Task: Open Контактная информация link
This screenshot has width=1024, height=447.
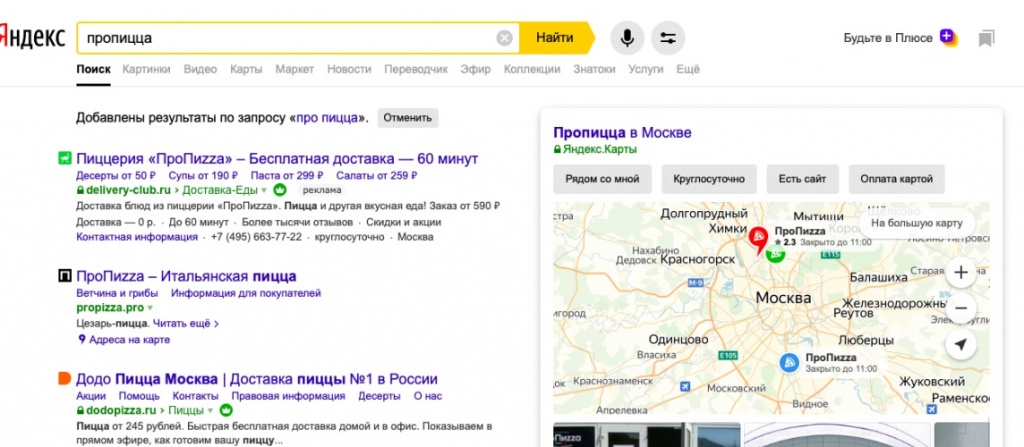Action: 137,237
